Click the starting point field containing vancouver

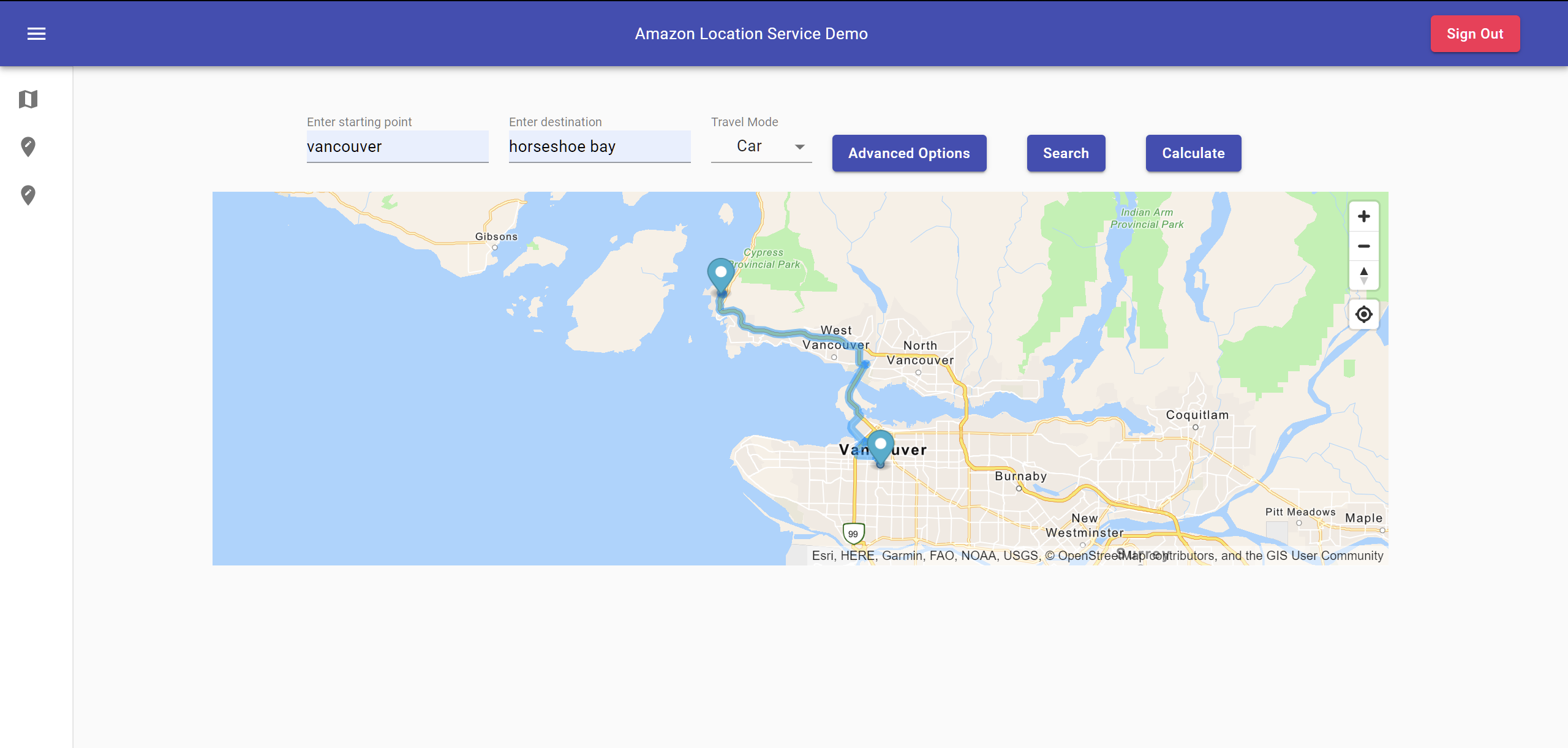point(397,146)
